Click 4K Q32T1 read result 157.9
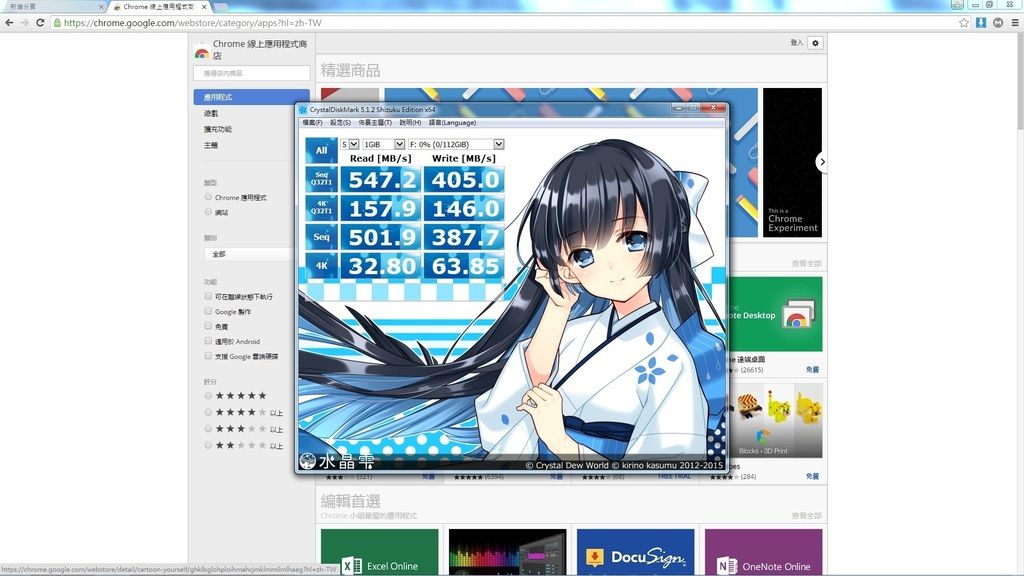Screen dimensions: 1024x576 pyautogui.click(x=381, y=208)
